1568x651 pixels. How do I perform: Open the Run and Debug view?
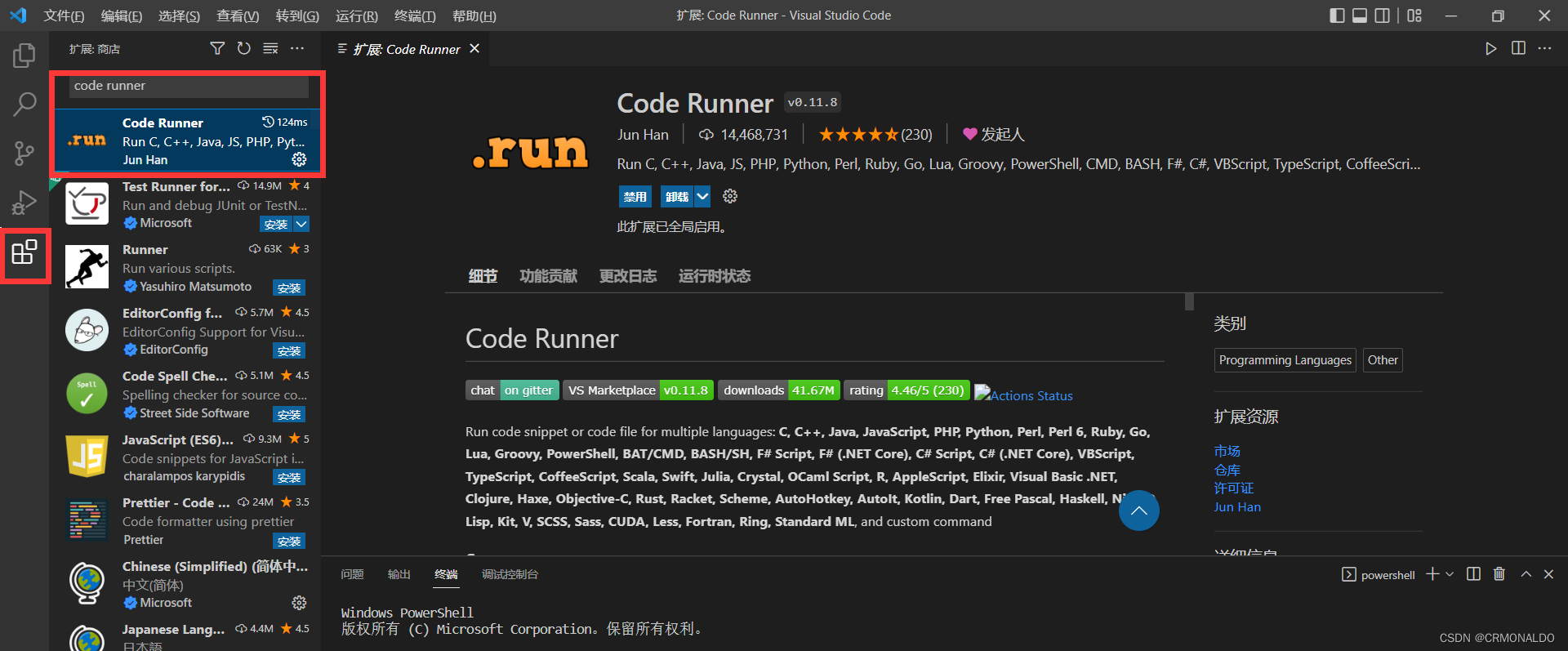24,203
